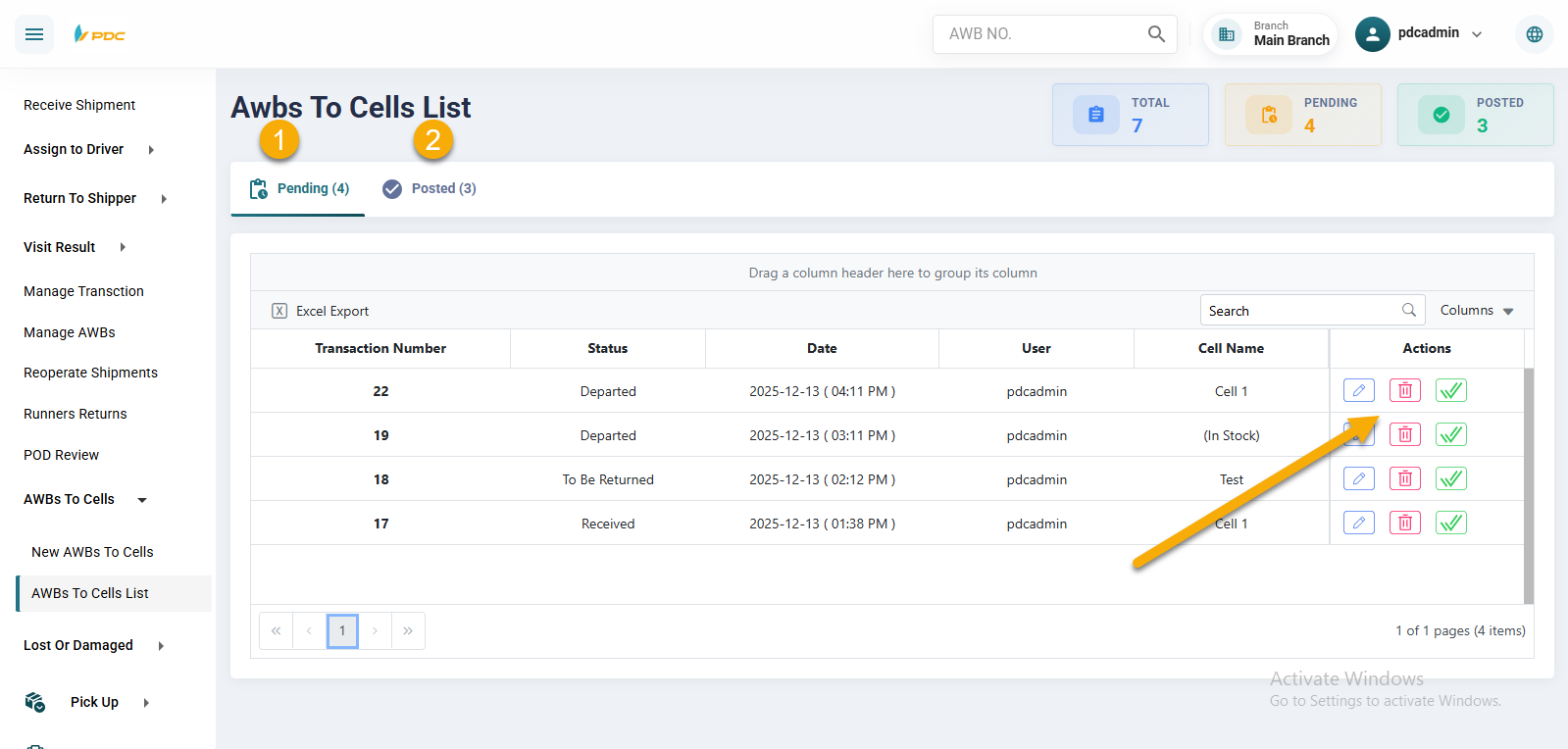
Task: Sort by Transaction Number column header
Action: 380,348
